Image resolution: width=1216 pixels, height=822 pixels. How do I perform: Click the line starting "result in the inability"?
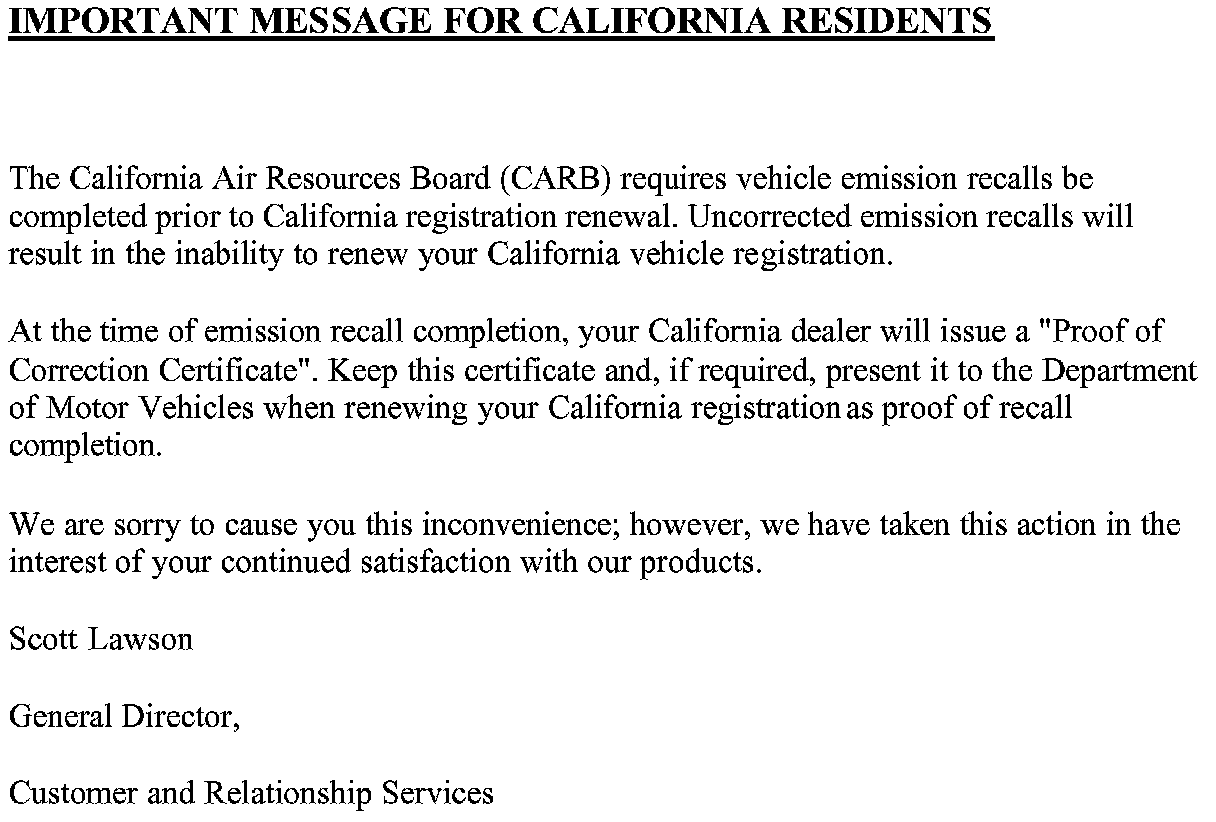448,255
